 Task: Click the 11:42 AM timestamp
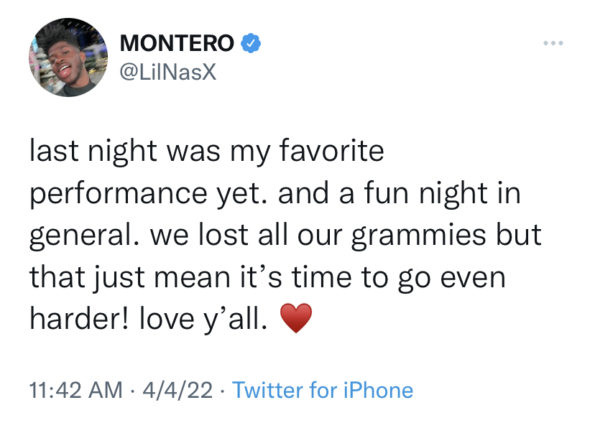pyautogui.click(x=76, y=390)
